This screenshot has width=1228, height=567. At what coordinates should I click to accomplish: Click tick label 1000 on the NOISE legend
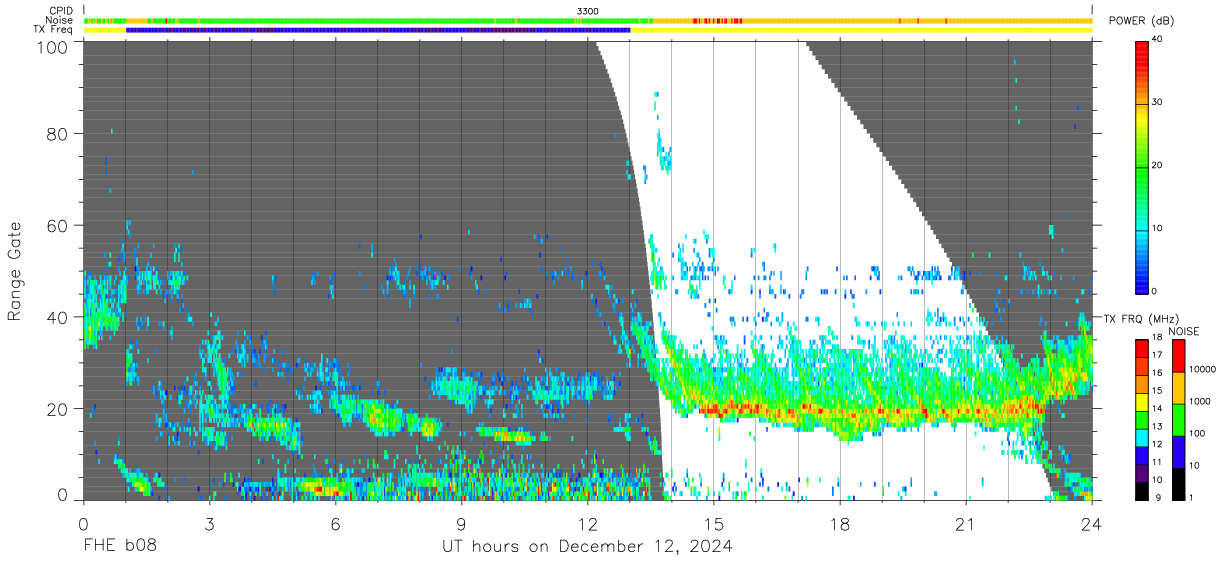pos(1201,400)
